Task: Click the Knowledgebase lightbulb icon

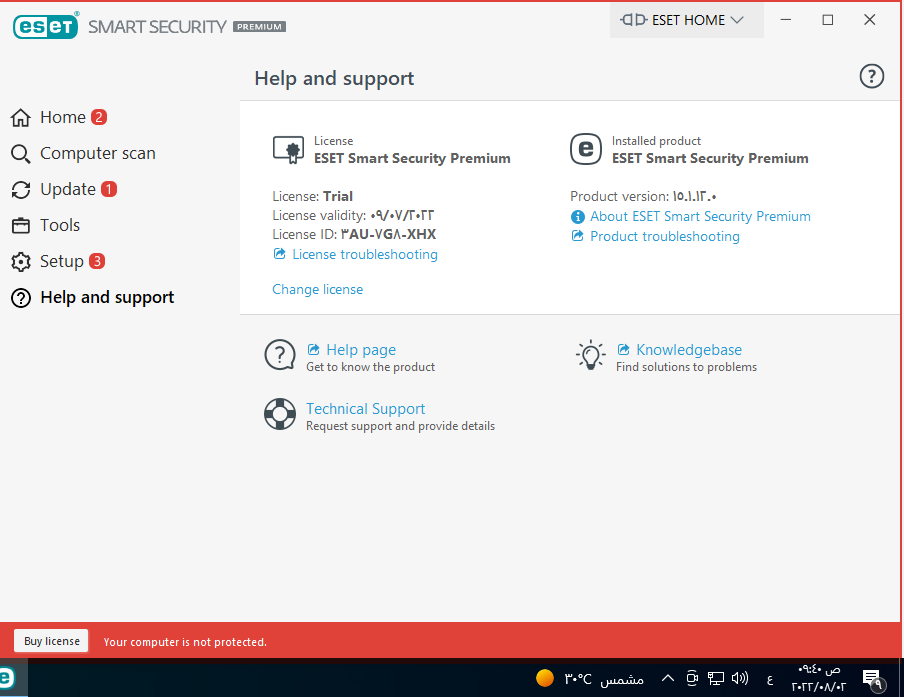Action: click(590, 355)
